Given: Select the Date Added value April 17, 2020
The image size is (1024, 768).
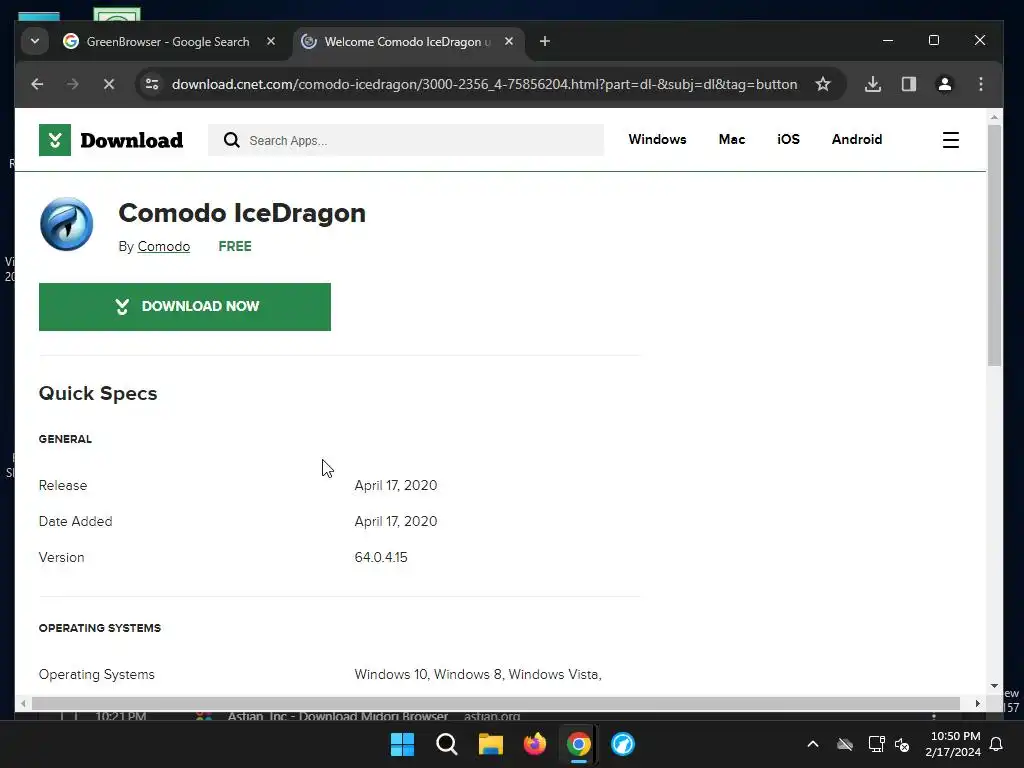Looking at the screenshot, I should (396, 521).
